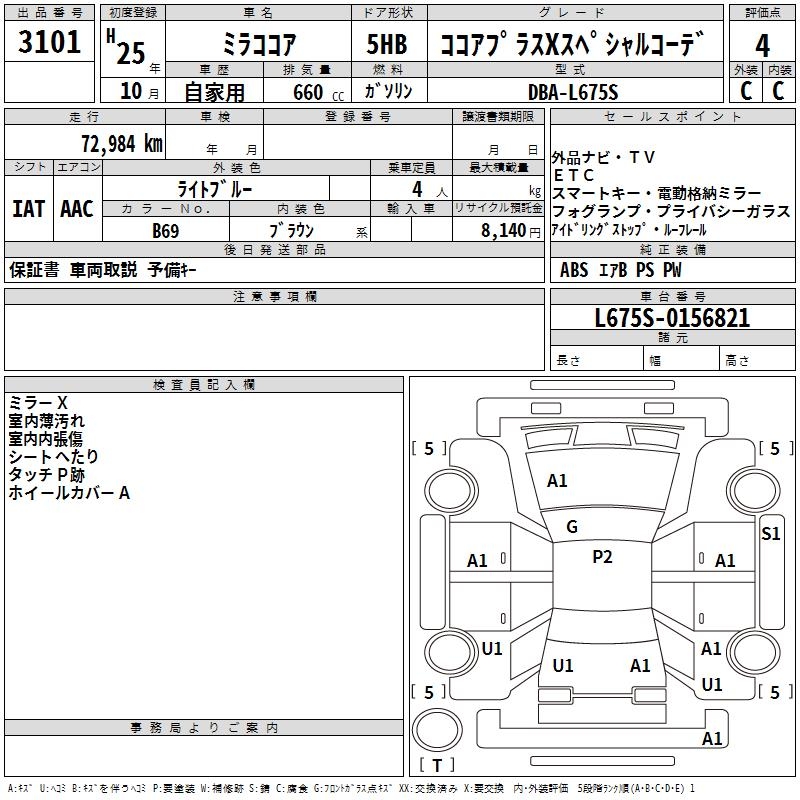Click the model code DBA-L675S
This screenshot has height=800, width=800.
point(573,92)
